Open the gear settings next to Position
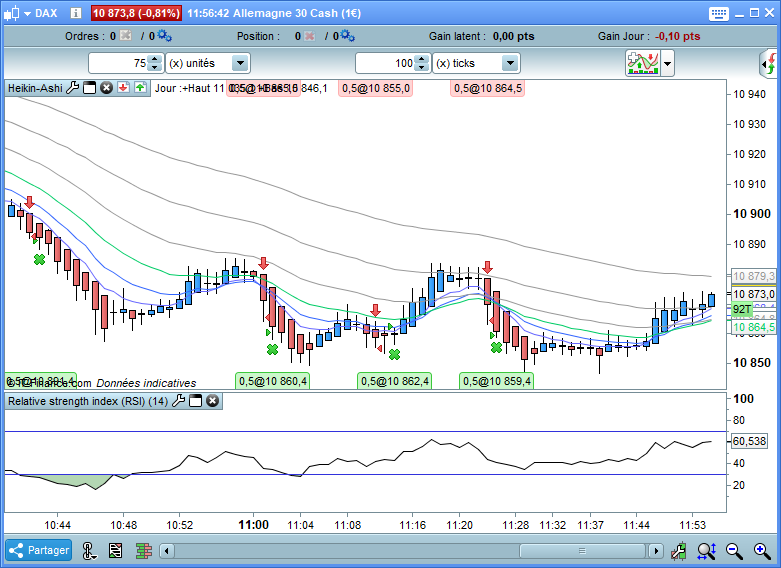 click(x=348, y=36)
